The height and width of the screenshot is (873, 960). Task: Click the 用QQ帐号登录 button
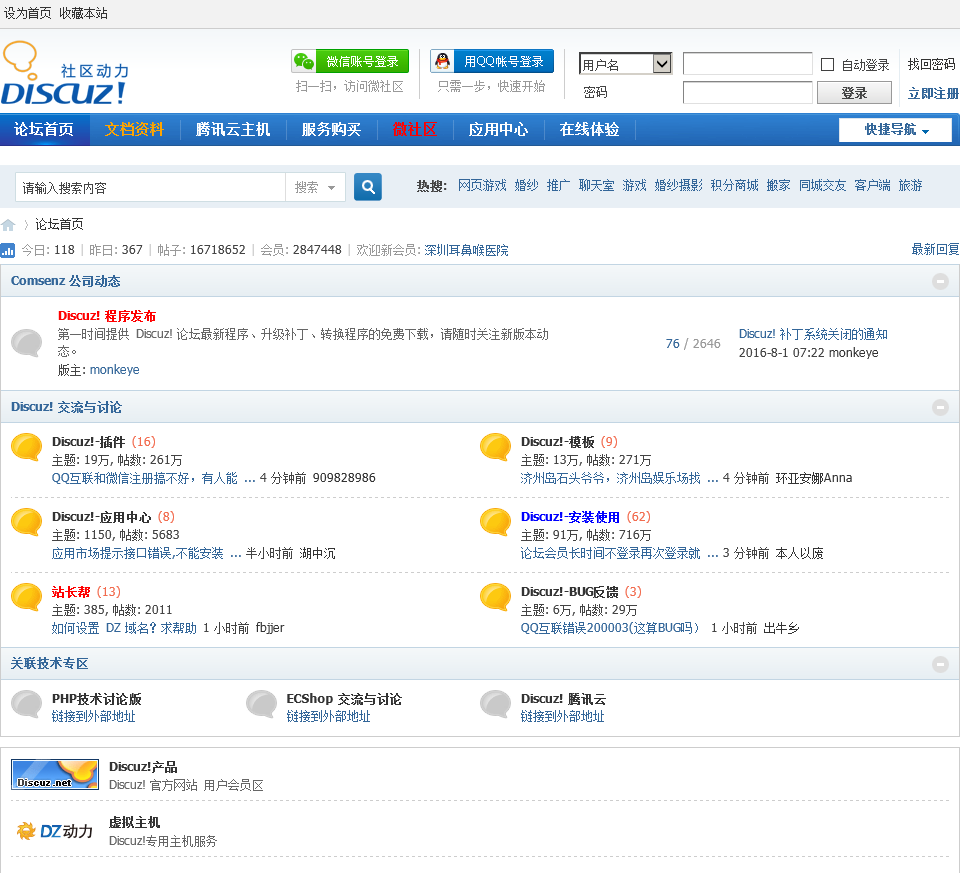point(492,61)
